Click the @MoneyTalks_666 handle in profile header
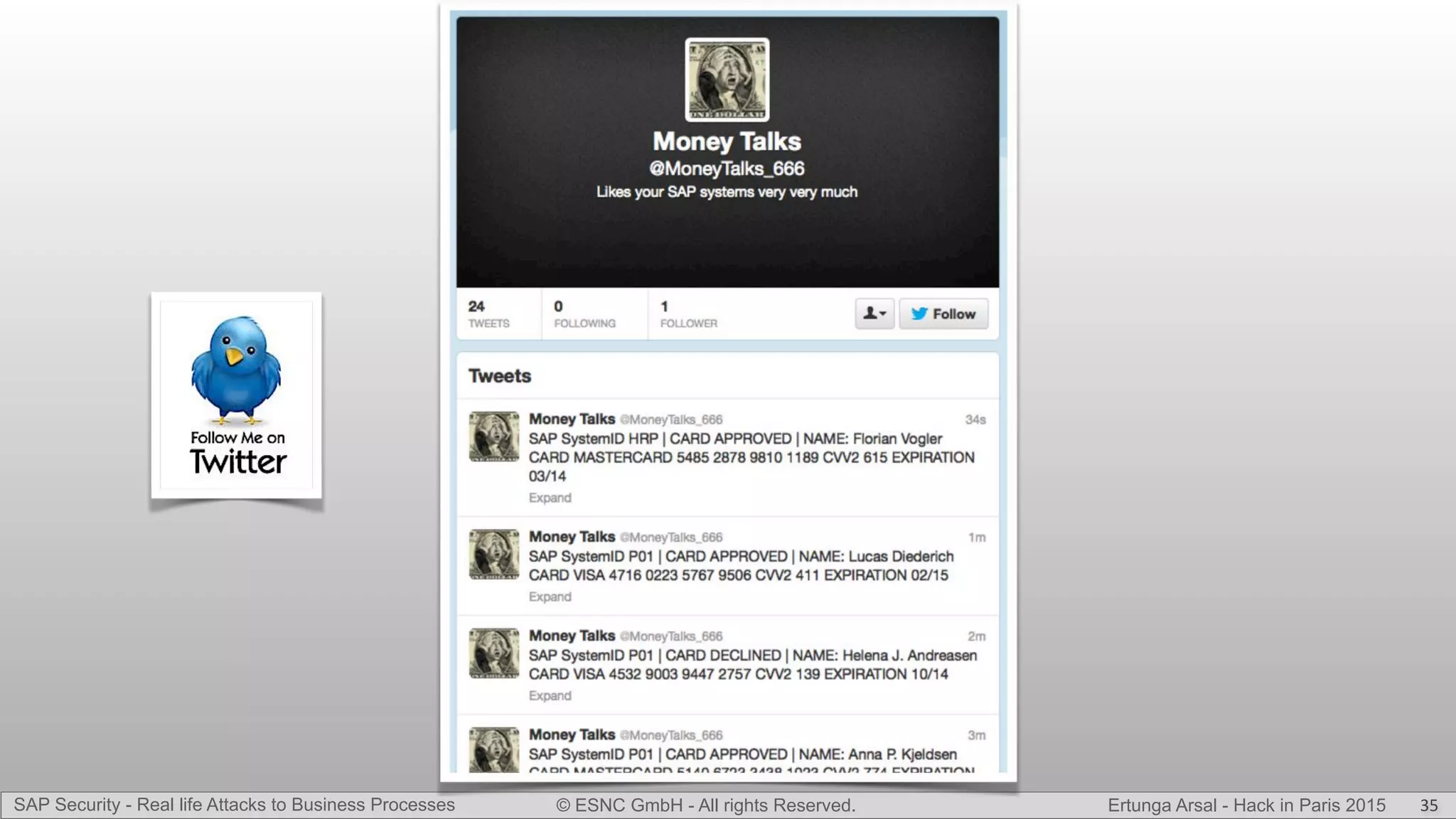1456x819 pixels. (727, 168)
